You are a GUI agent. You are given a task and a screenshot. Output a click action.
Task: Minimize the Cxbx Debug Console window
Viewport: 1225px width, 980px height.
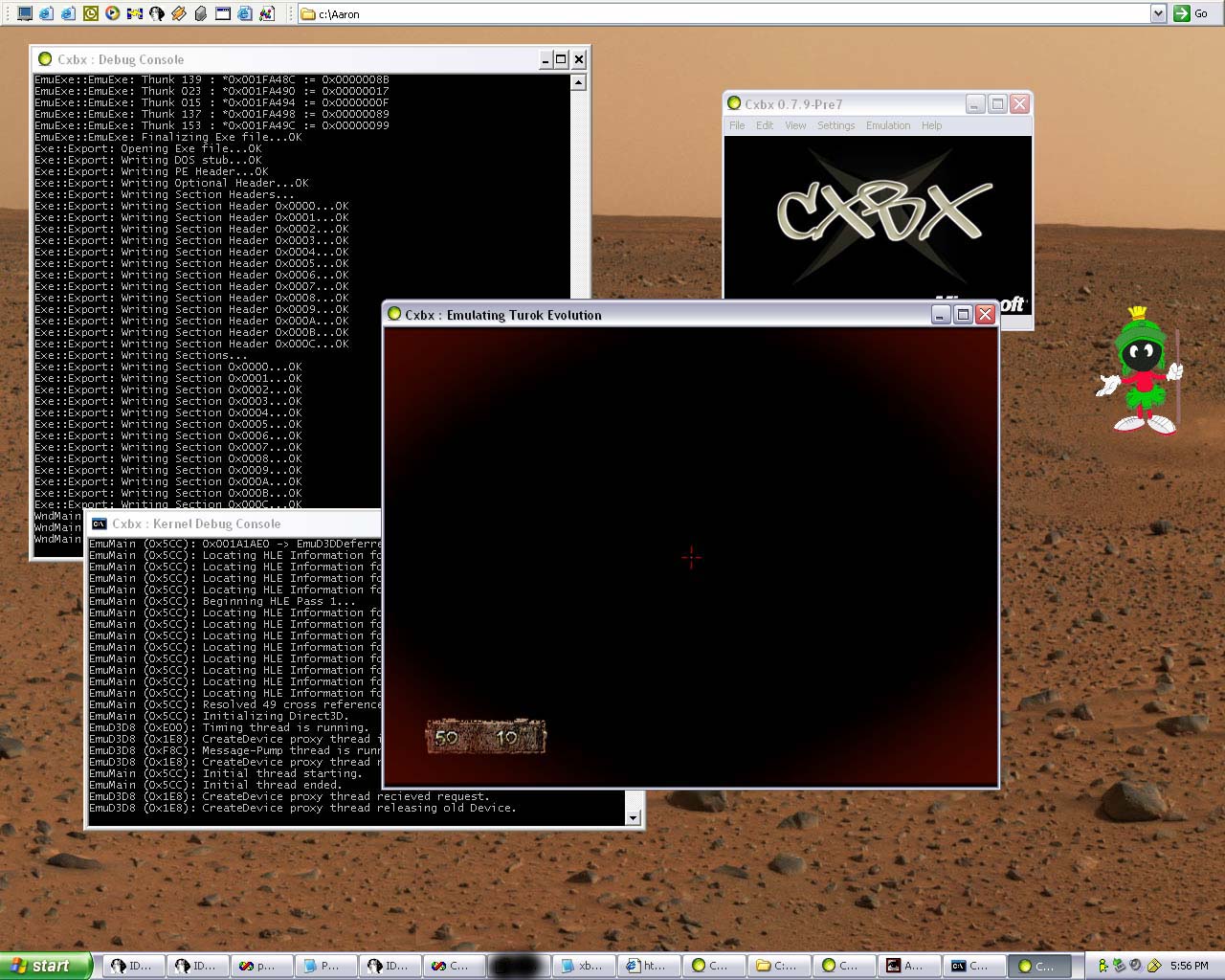point(545,59)
